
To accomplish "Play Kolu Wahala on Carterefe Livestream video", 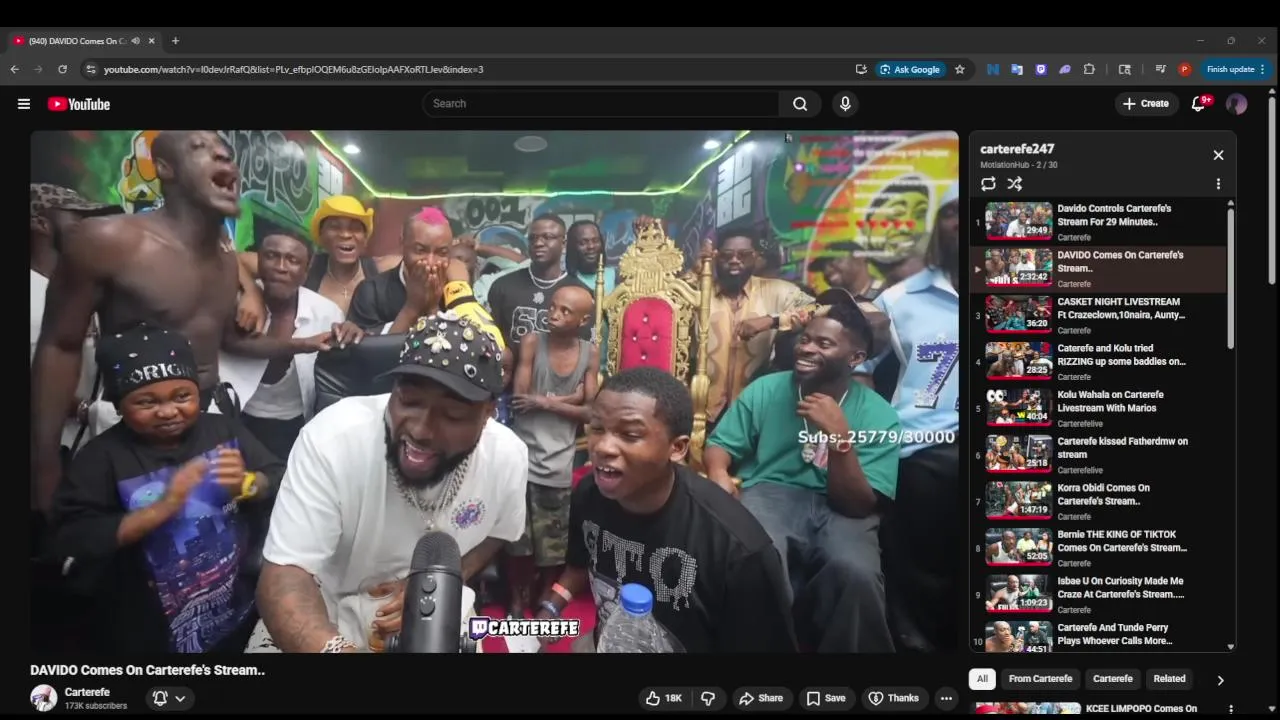I will tap(1099, 408).
